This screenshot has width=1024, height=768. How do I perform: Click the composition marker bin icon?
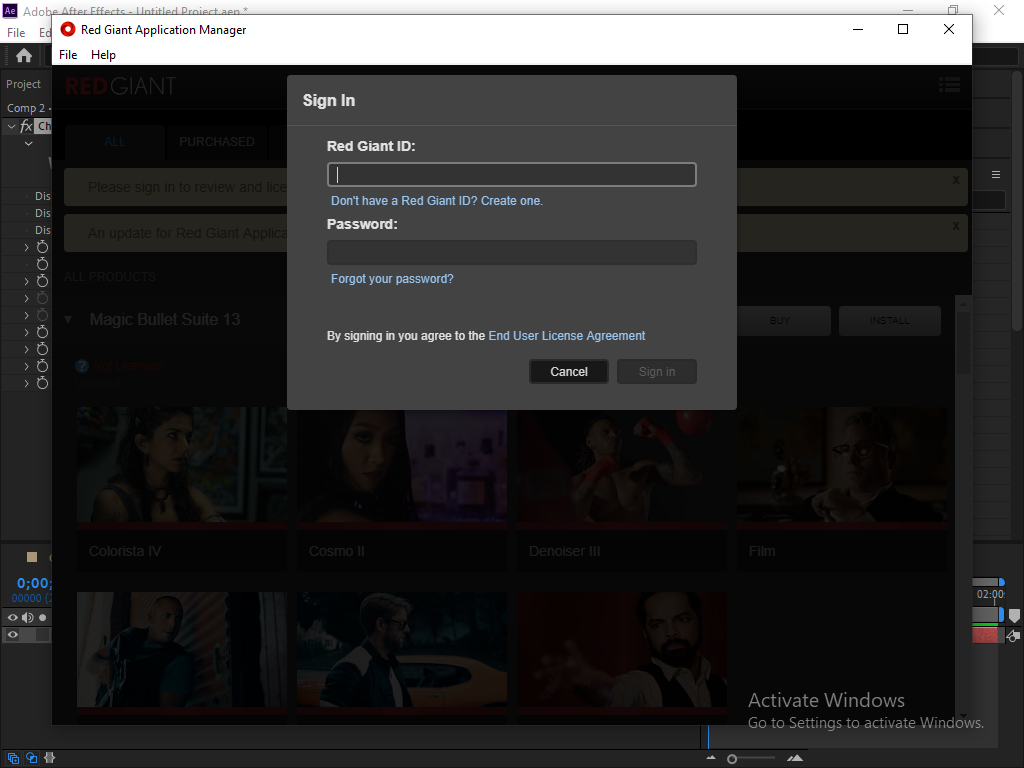point(1014,615)
